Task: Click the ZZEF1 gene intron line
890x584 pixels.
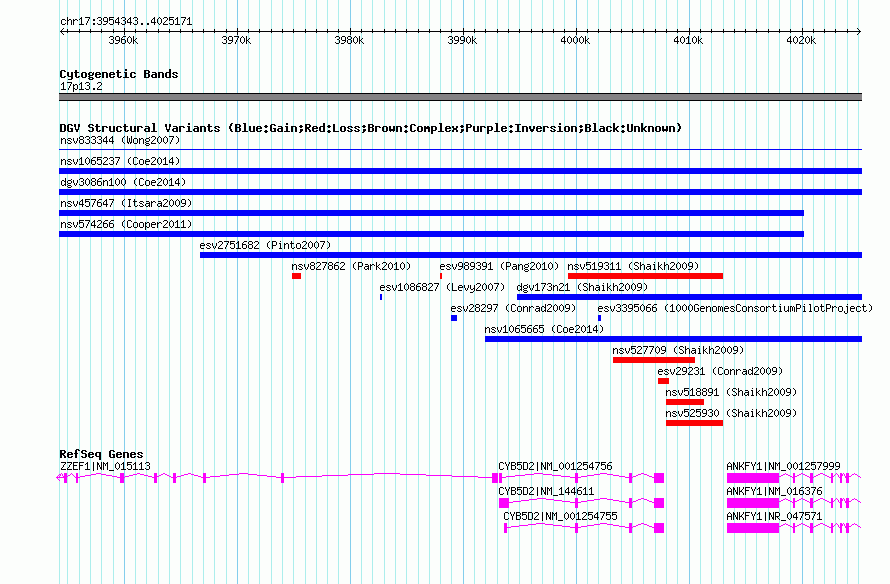Action: [x=386, y=475]
